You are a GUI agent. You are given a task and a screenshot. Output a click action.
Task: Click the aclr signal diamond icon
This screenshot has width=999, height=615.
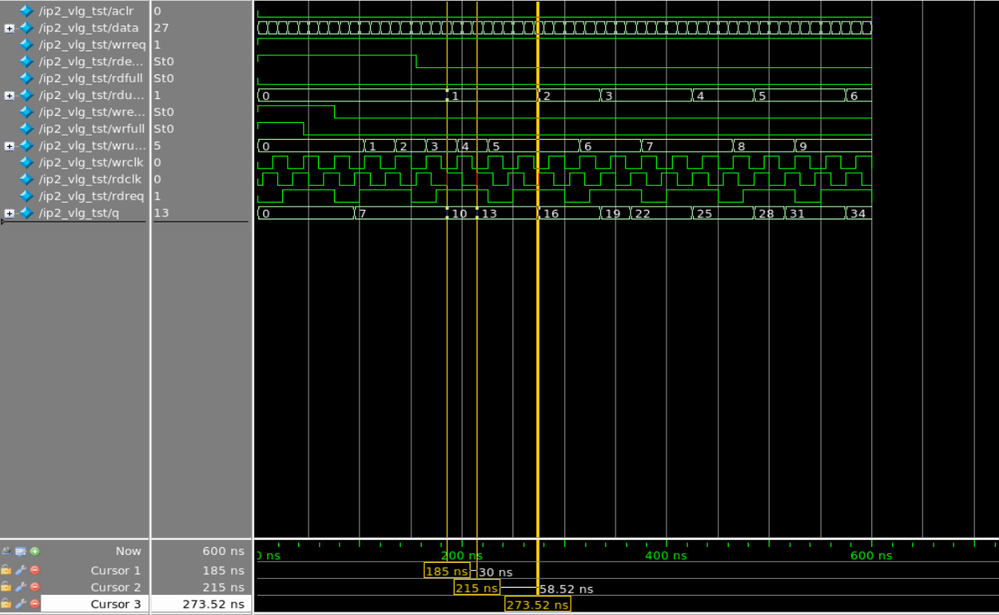[x=26, y=11]
